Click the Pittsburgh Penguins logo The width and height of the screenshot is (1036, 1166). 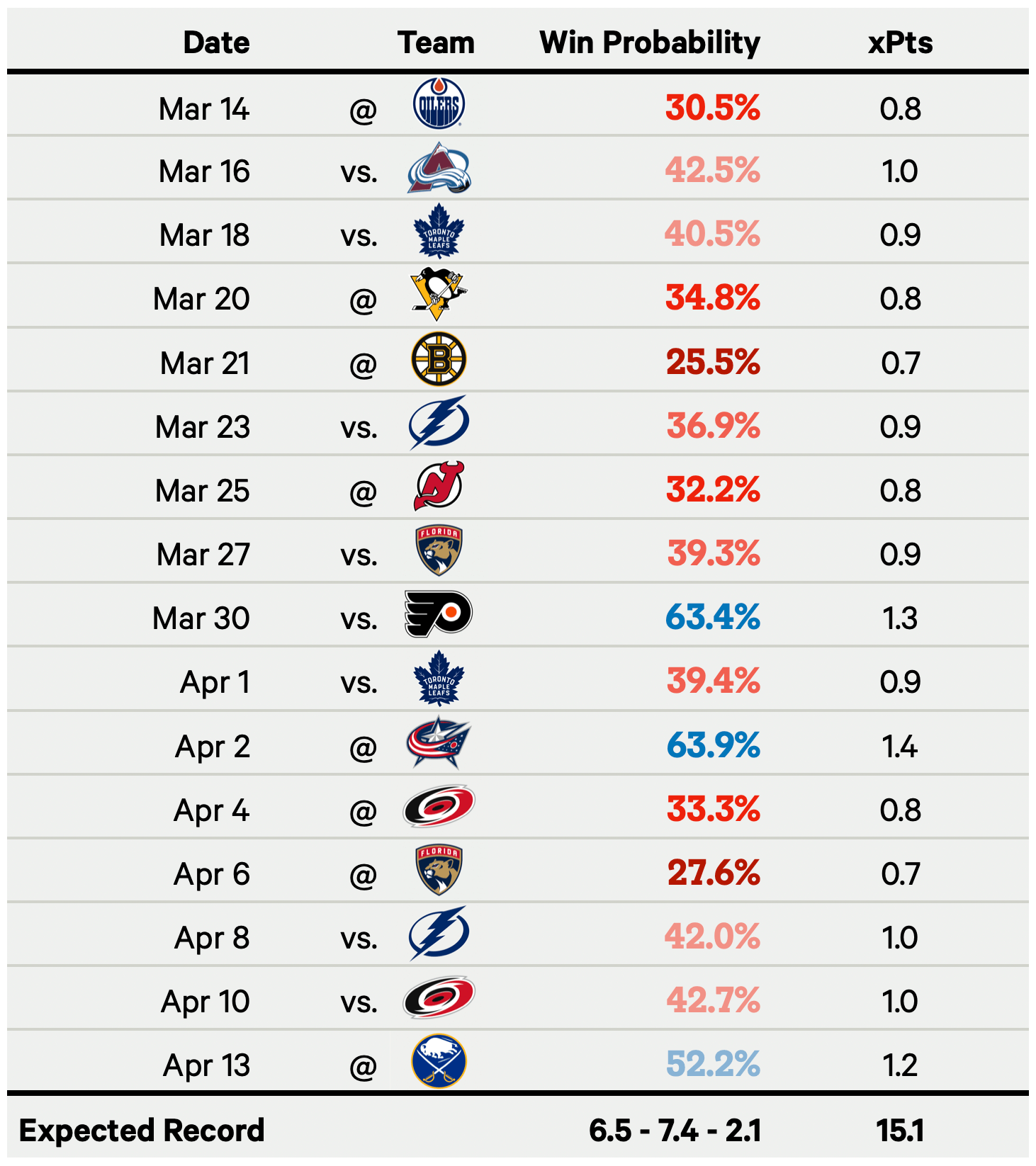click(439, 293)
